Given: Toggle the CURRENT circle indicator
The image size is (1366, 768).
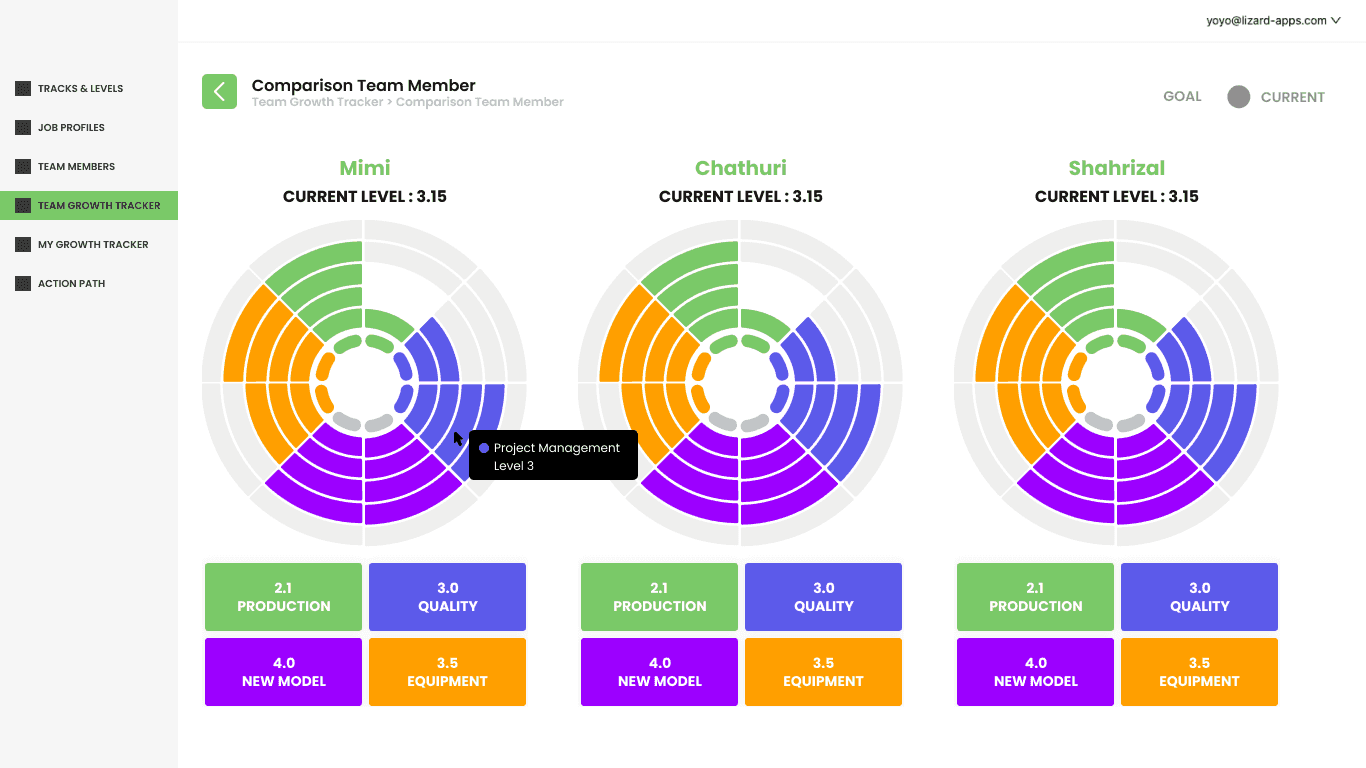Looking at the screenshot, I should click(x=1239, y=97).
